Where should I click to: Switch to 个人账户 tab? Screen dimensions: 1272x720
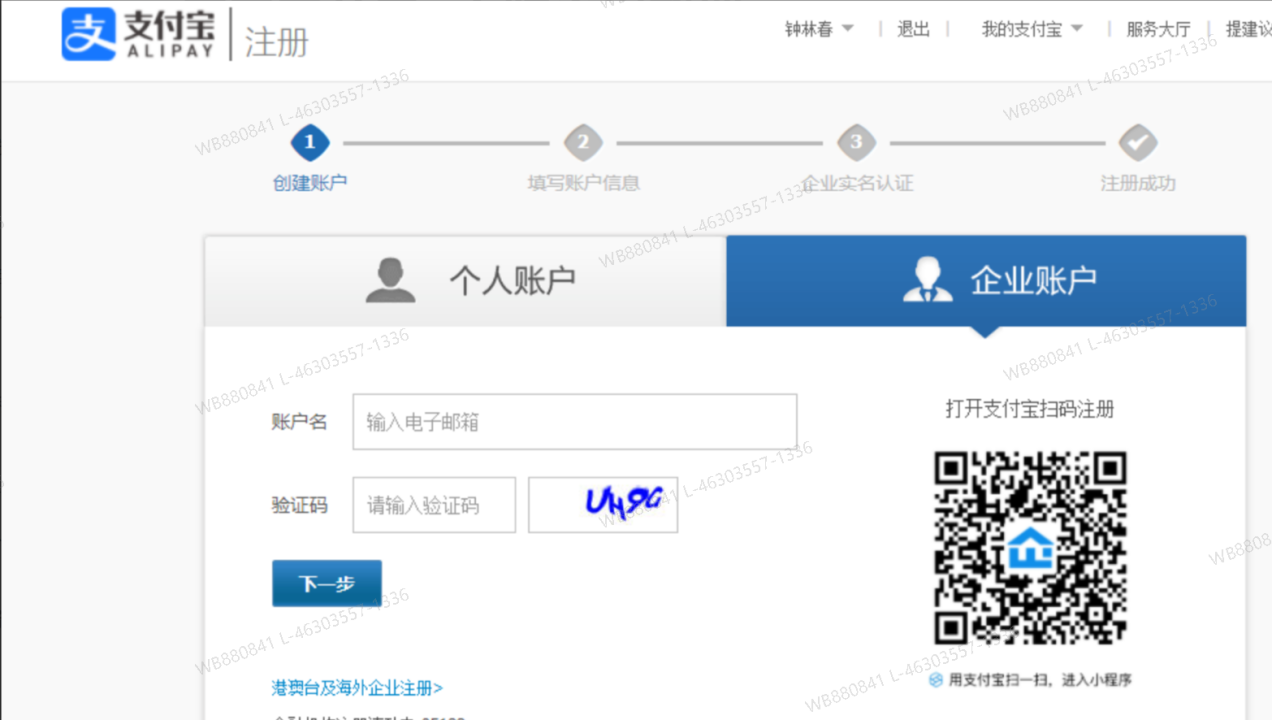point(466,281)
